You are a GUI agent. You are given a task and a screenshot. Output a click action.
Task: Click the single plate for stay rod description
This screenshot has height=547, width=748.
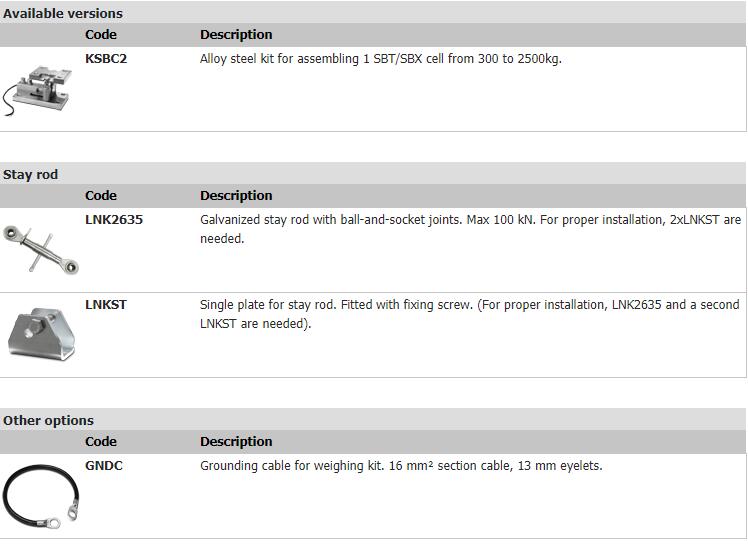point(470,314)
